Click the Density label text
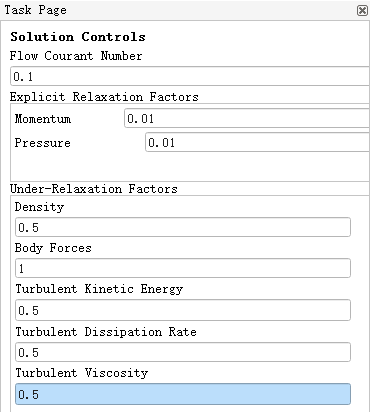372x412 pixels. click(39, 207)
